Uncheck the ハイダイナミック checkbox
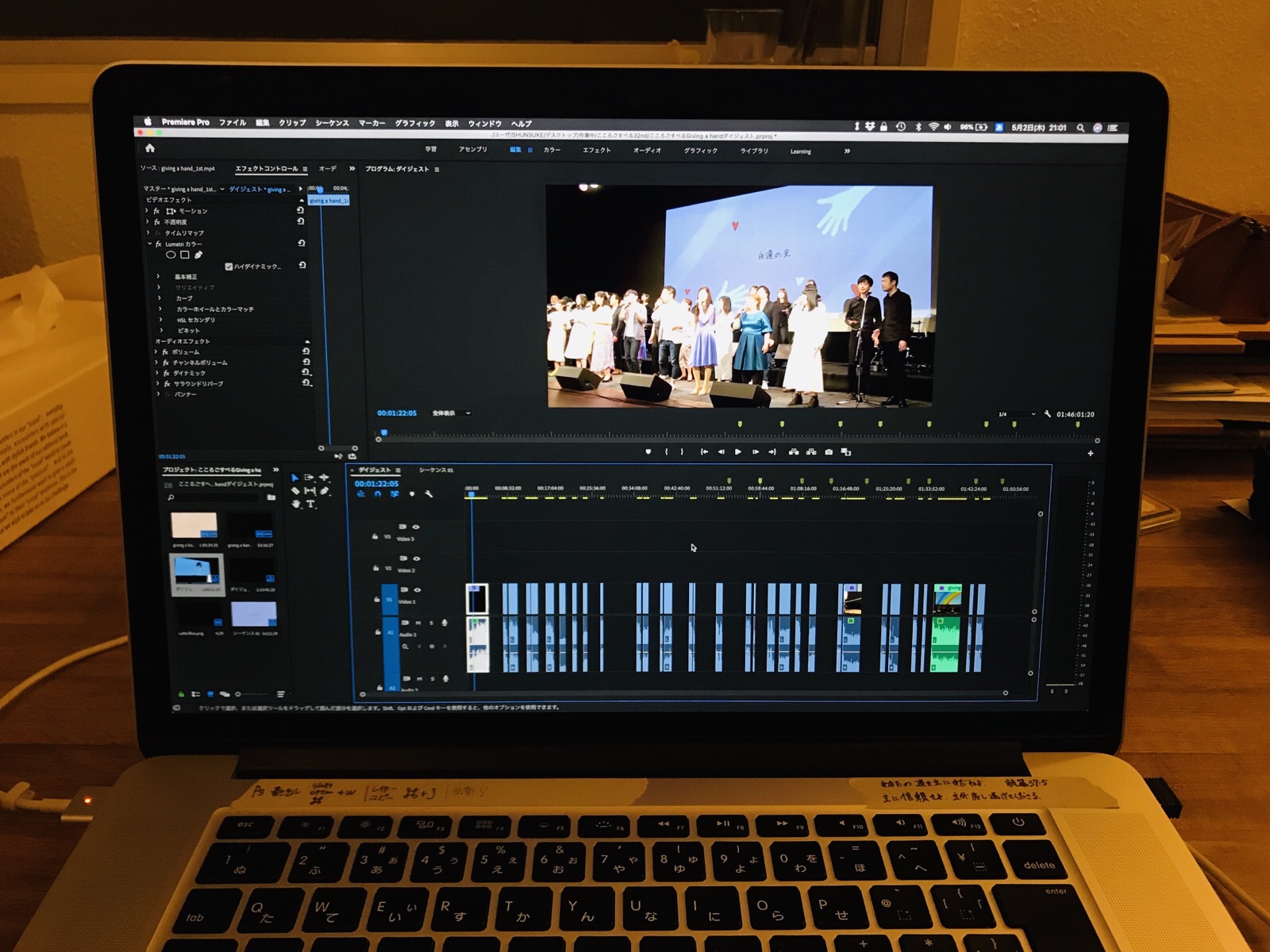1270x952 pixels. [x=229, y=267]
